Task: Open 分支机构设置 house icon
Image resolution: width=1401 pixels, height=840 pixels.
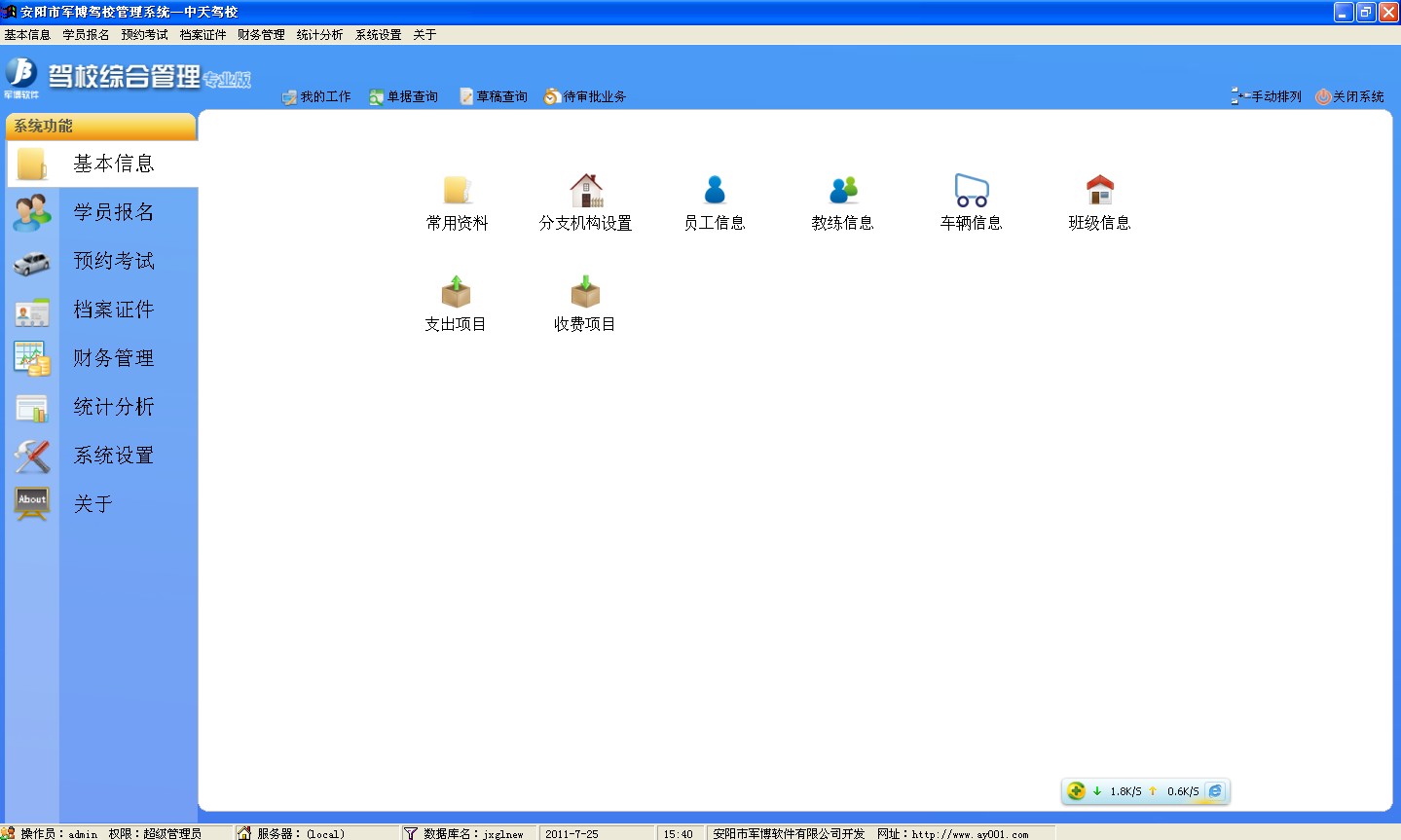Action: (586, 191)
